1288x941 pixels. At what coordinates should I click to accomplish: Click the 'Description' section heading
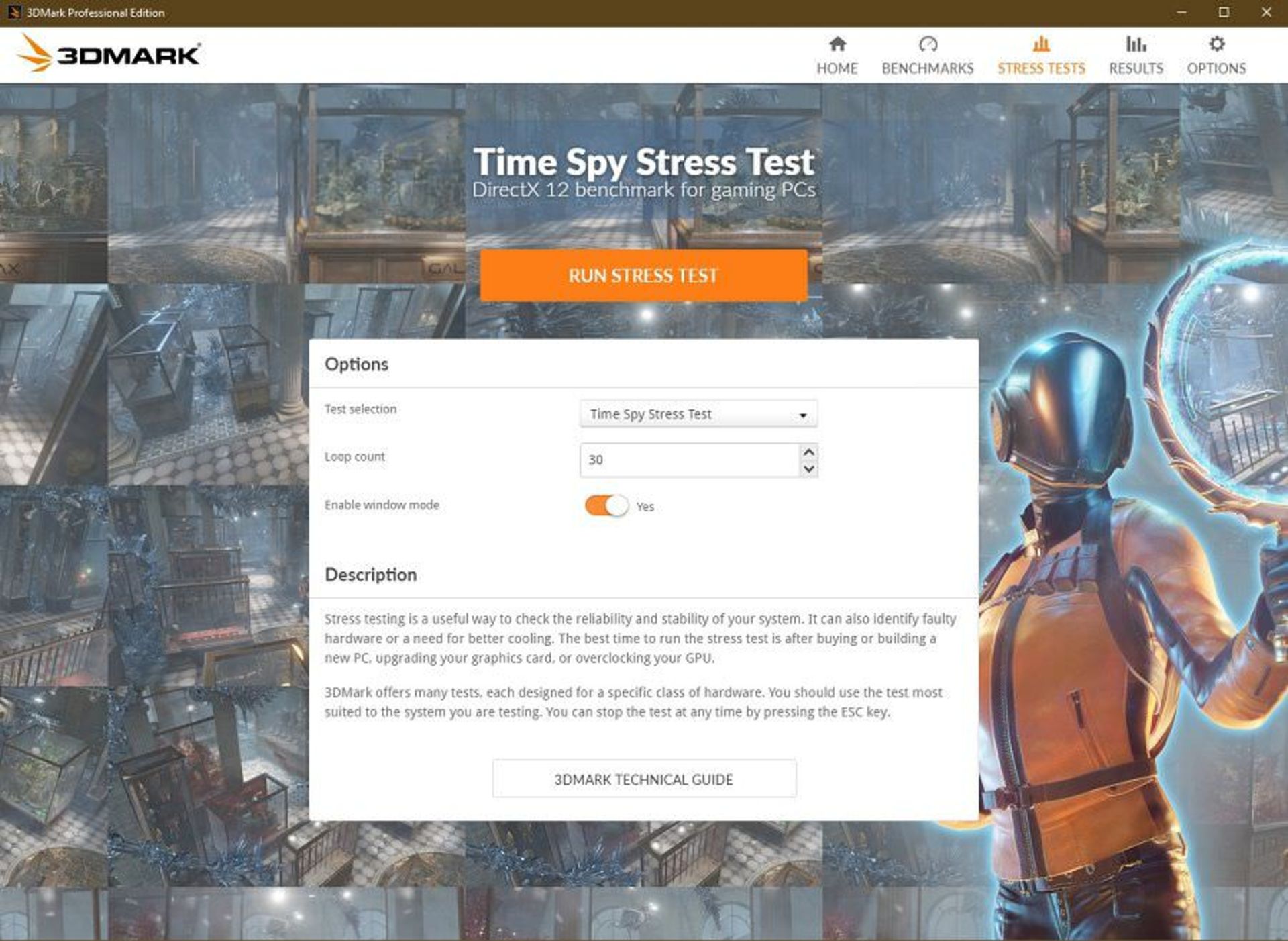(x=370, y=575)
